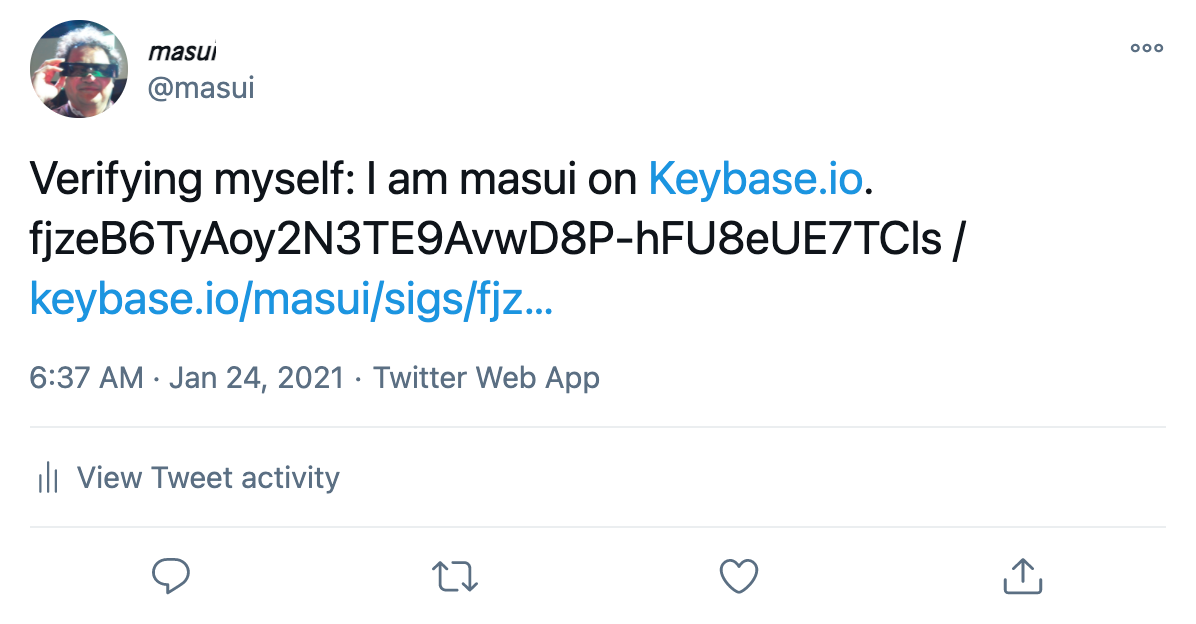Open the @masui handle link

201,88
